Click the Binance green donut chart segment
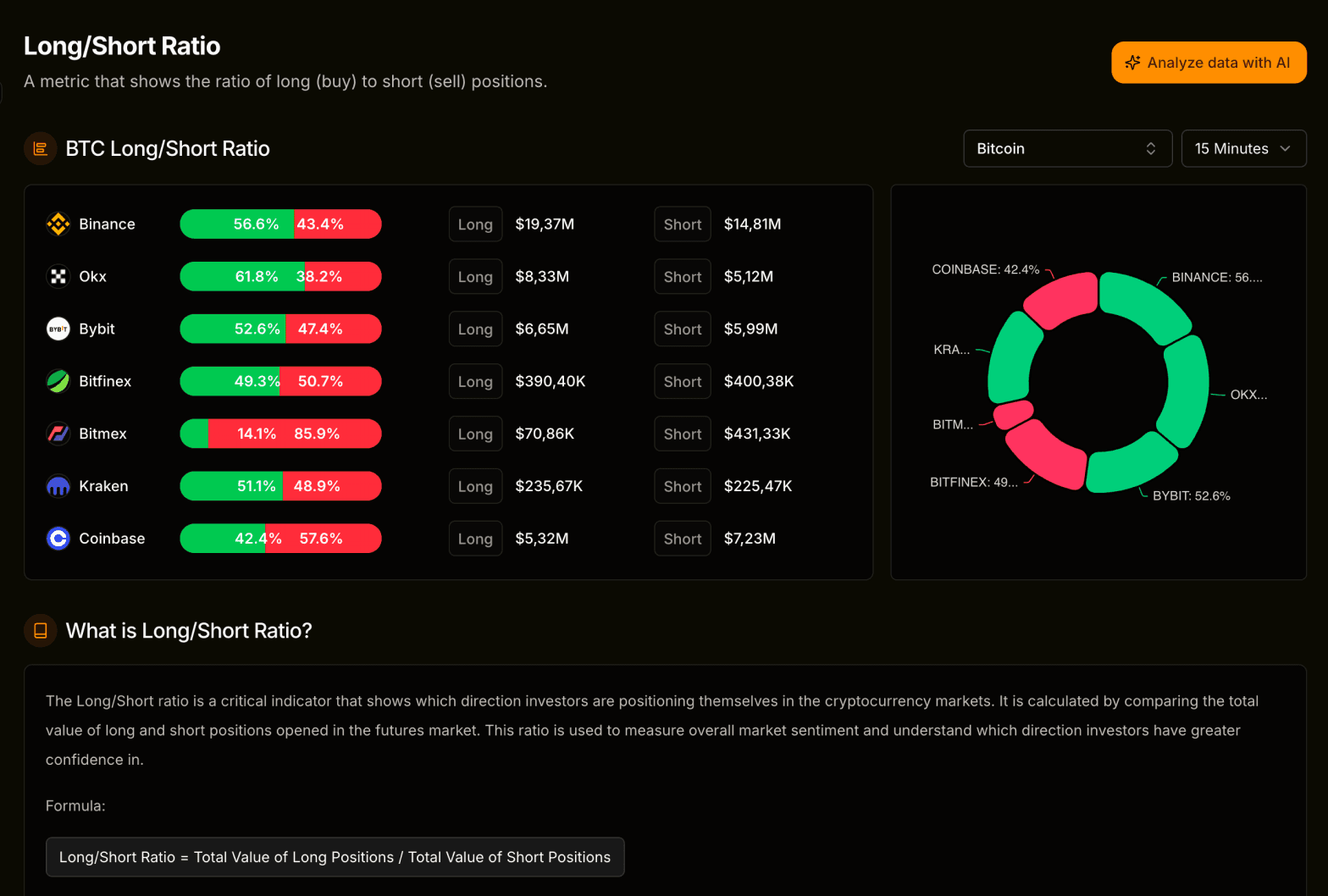 click(x=1145, y=305)
